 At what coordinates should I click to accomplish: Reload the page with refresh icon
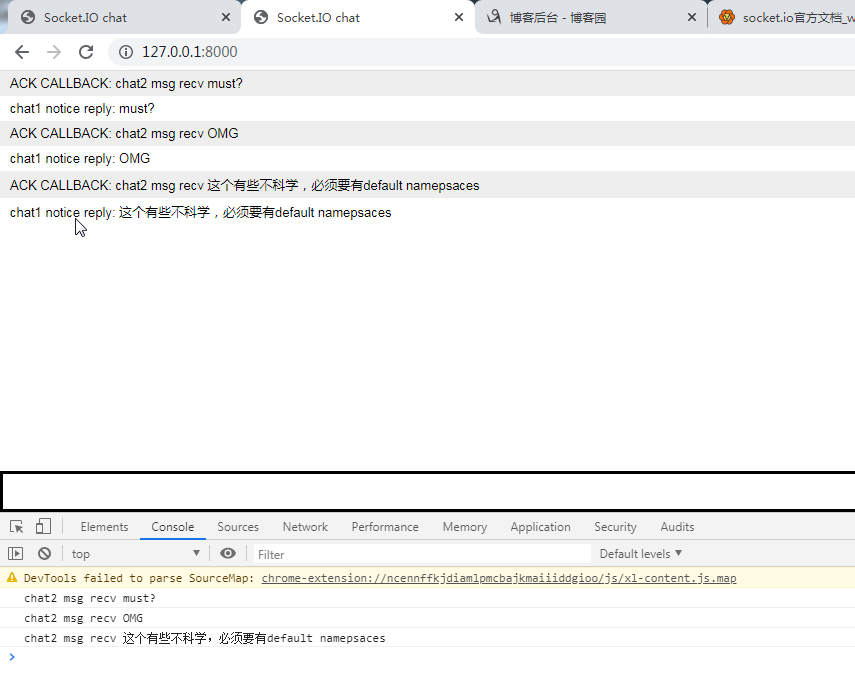[85, 52]
